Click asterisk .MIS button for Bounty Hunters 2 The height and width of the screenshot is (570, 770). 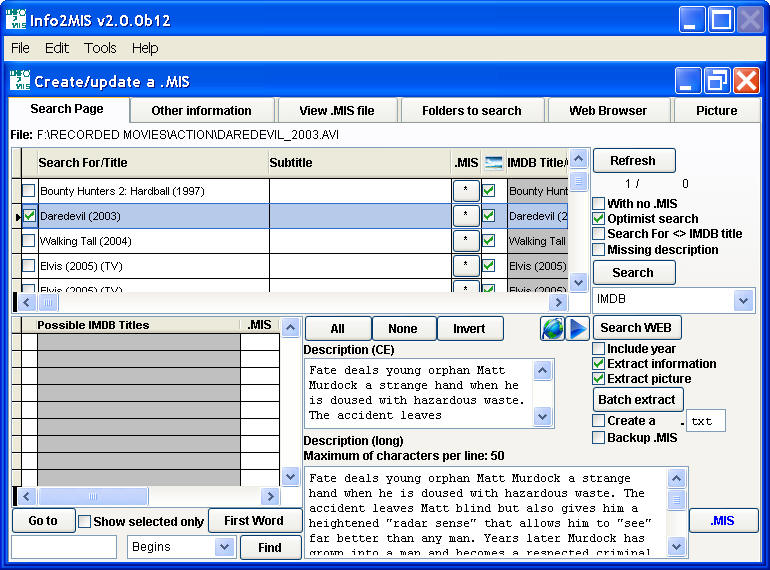pyautogui.click(x=466, y=190)
